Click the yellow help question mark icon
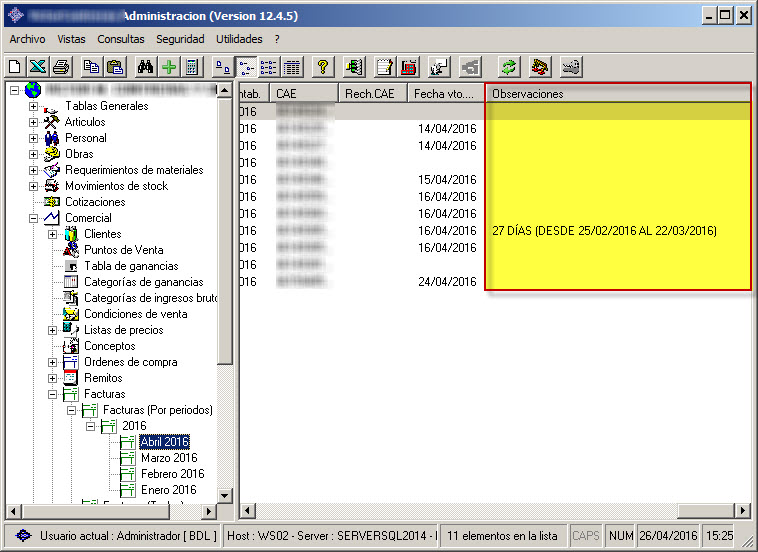 [x=322, y=67]
